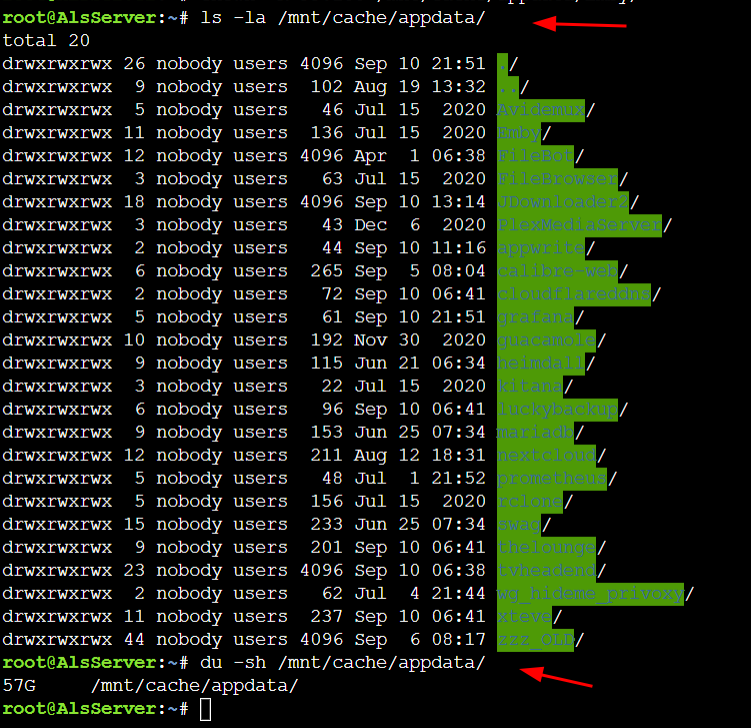Image resolution: width=751 pixels, height=728 pixels.
Task: Click the '/mnt/cache/appdata/' du output path
Action: (x=194, y=686)
